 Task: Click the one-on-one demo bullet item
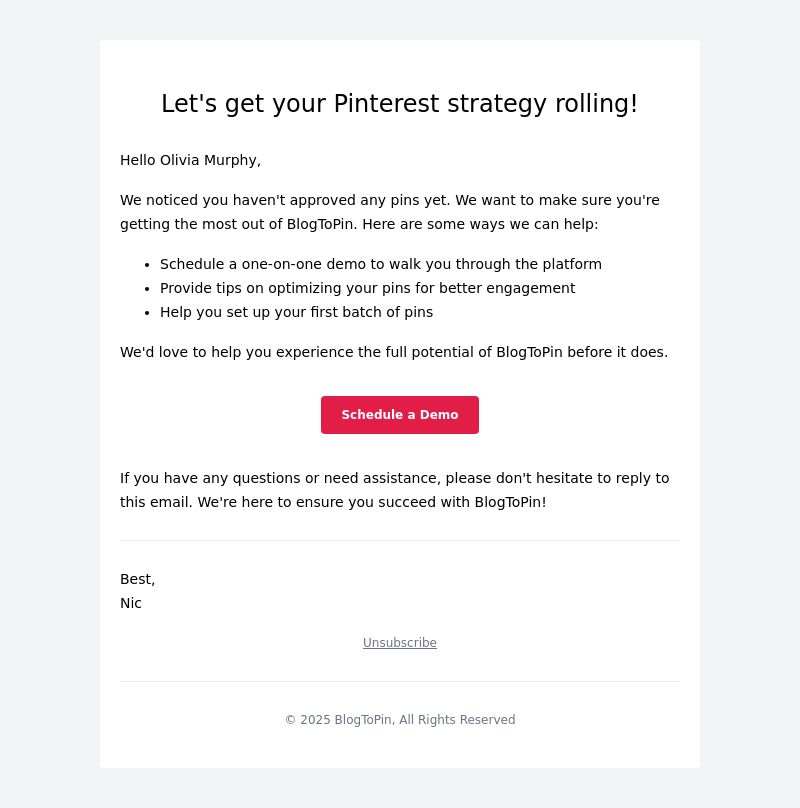(380, 264)
